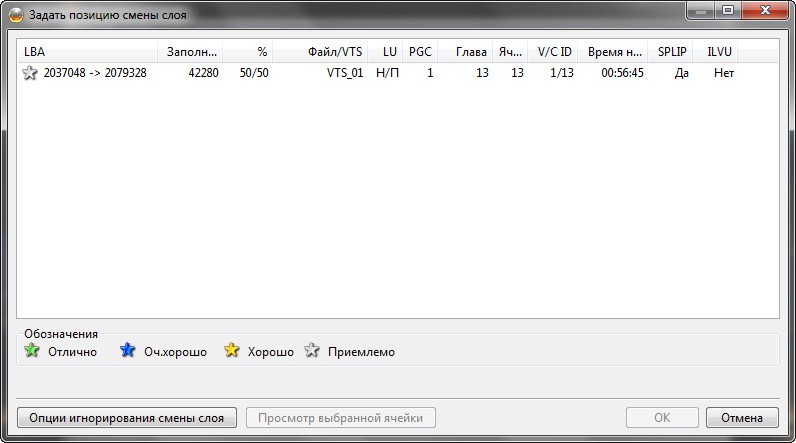Click the PGC column header
796x443 pixels.
click(420, 52)
